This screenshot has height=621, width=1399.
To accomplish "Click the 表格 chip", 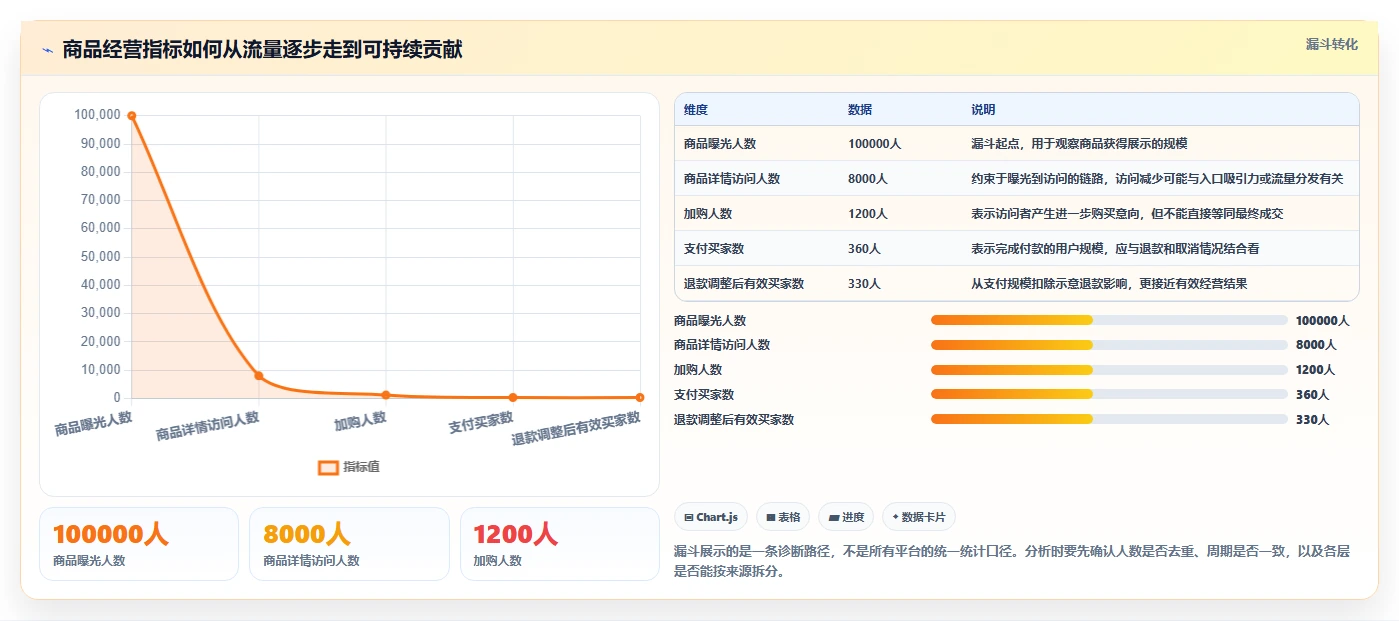I will pos(783,517).
